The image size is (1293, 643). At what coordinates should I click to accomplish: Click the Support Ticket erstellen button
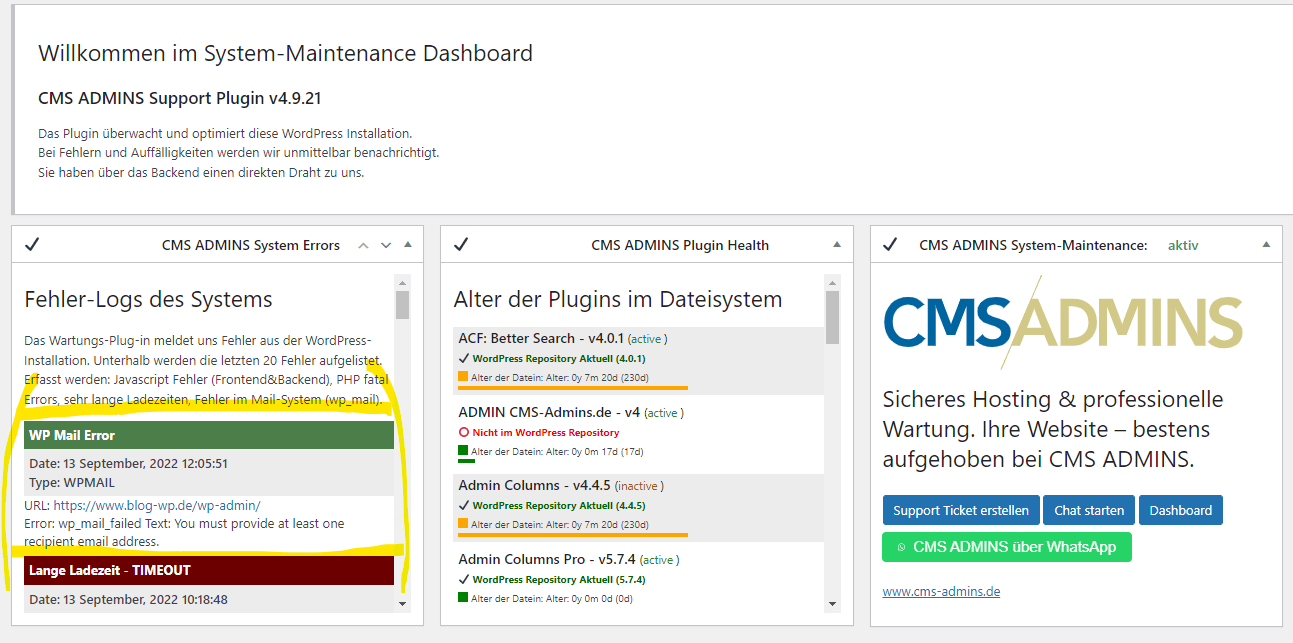[x=961, y=510]
